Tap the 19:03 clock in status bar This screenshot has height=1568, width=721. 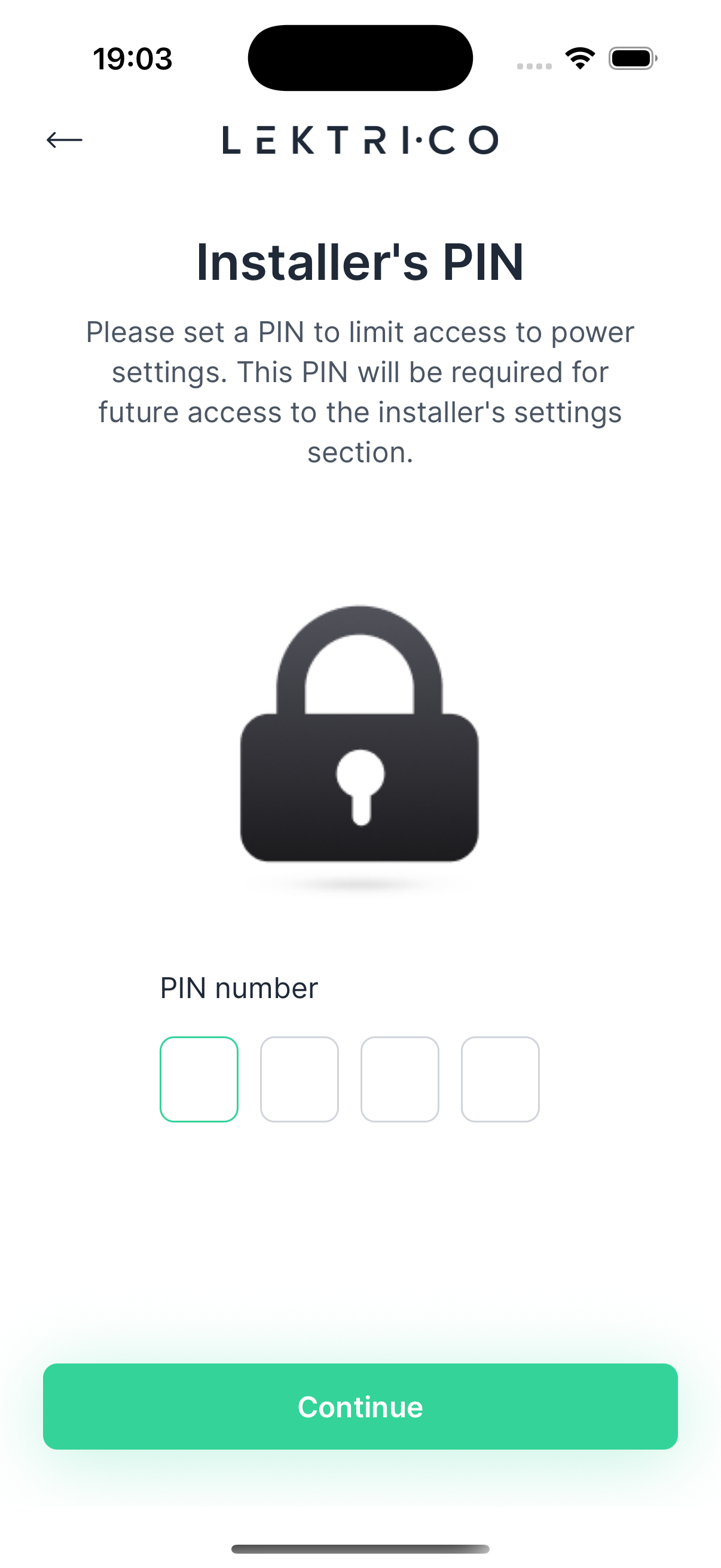[x=133, y=59]
